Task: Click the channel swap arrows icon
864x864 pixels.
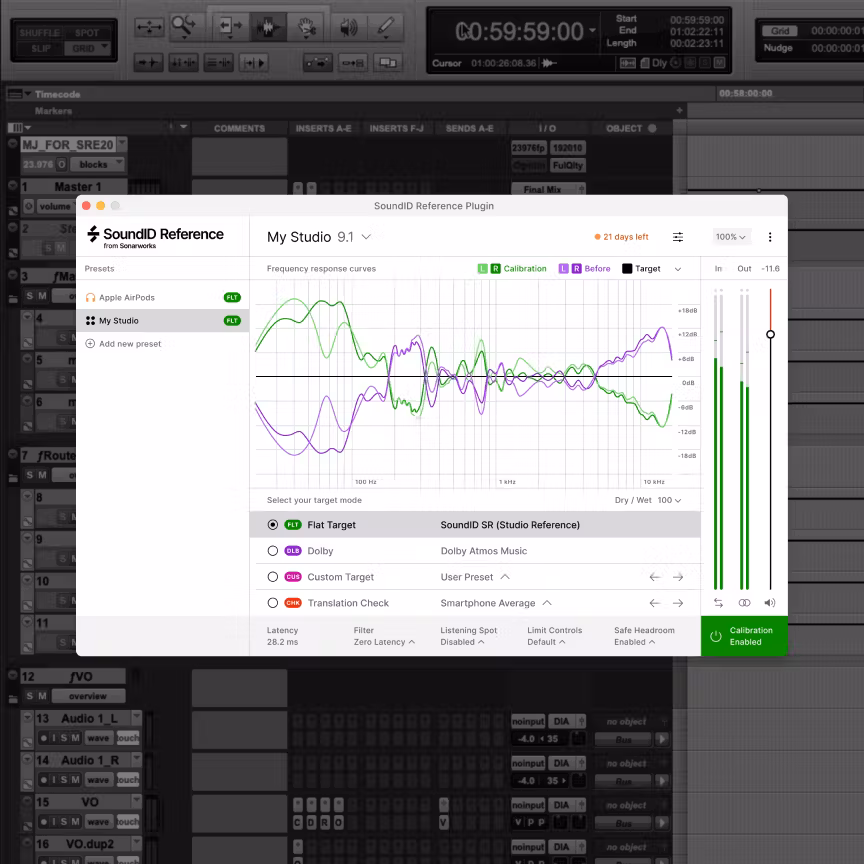Action: [718, 602]
